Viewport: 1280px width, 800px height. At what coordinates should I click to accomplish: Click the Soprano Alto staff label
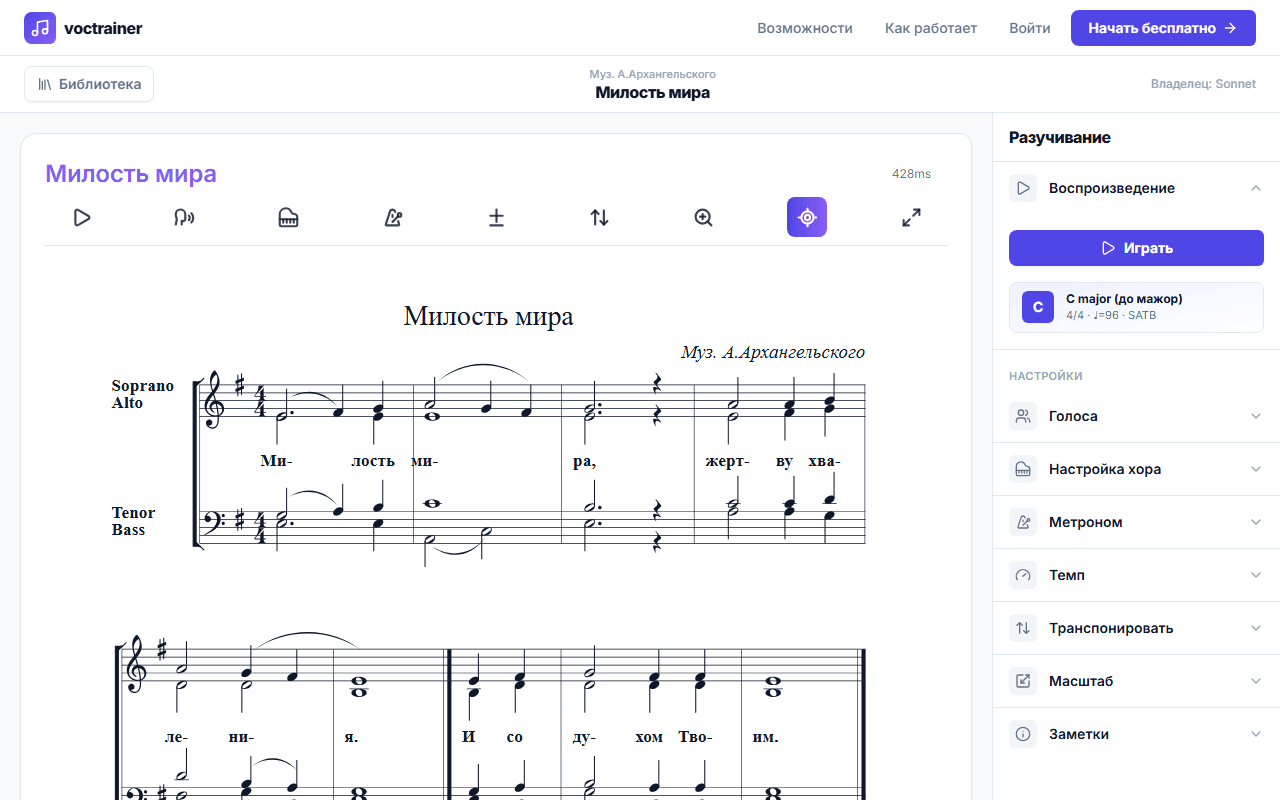point(143,394)
